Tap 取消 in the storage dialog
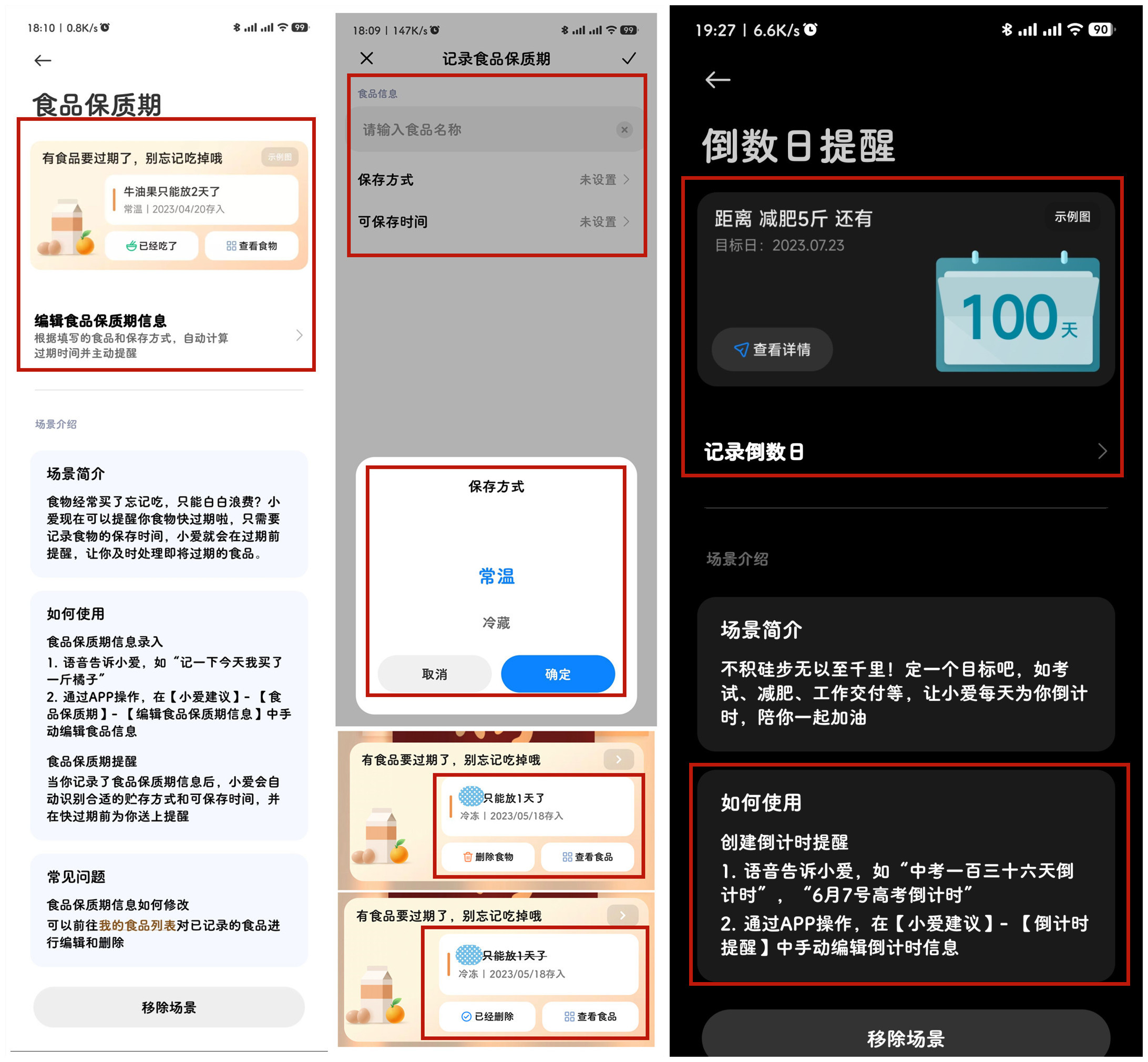 click(434, 673)
